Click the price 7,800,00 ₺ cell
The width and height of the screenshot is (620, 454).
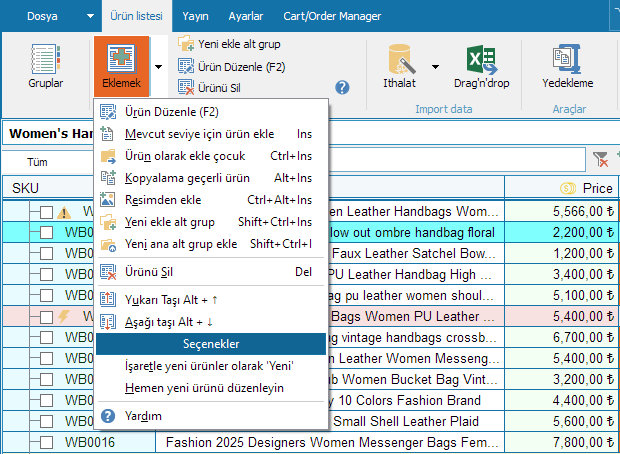click(x=561, y=442)
